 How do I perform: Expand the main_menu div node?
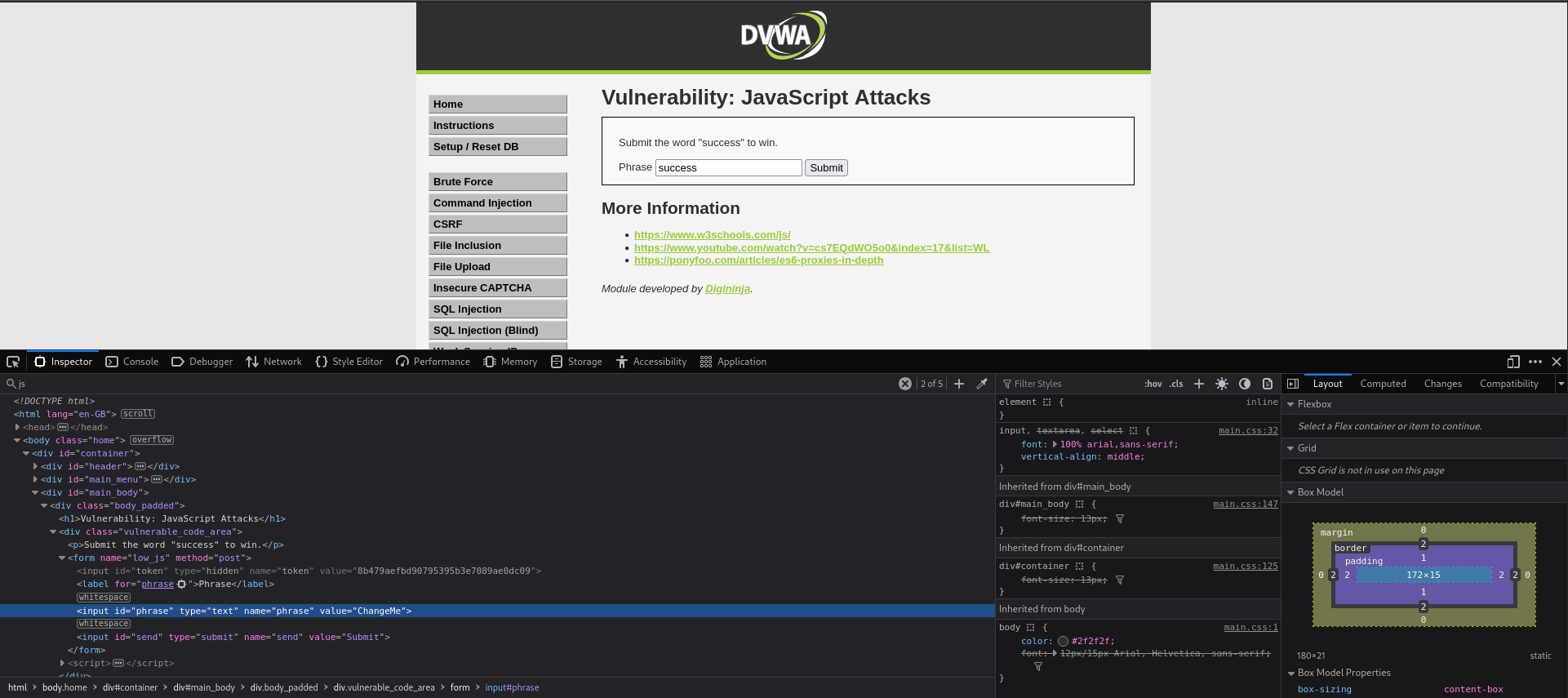click(x=35, y=479)
